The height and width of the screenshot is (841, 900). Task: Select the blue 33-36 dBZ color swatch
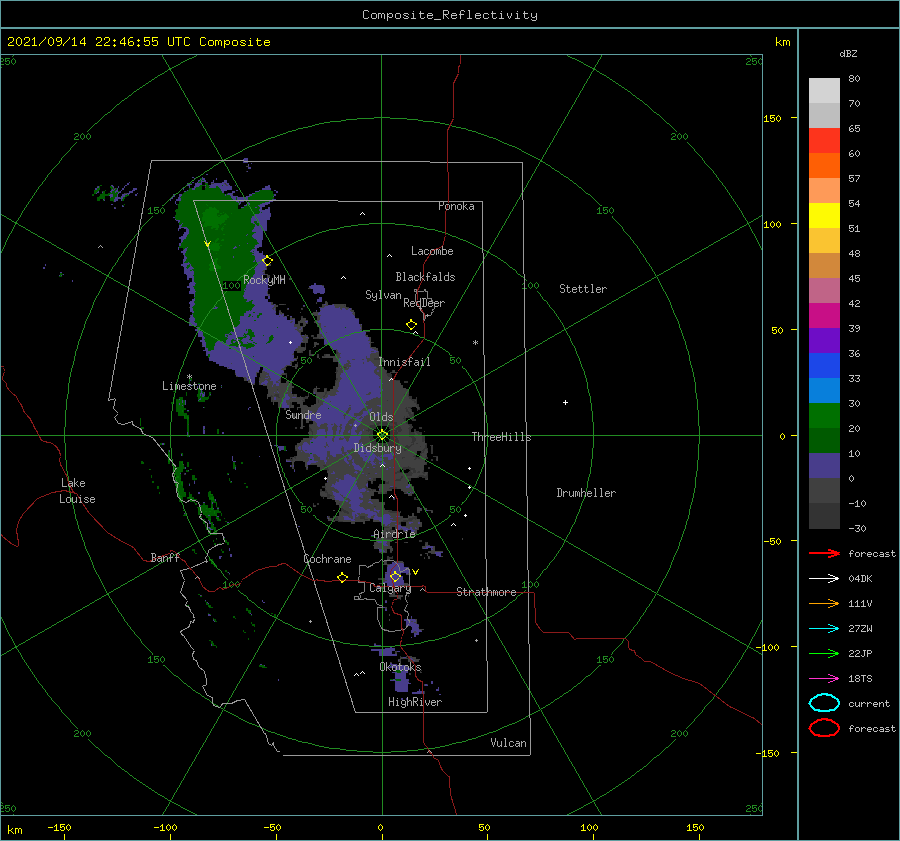[x=824, y=365]
